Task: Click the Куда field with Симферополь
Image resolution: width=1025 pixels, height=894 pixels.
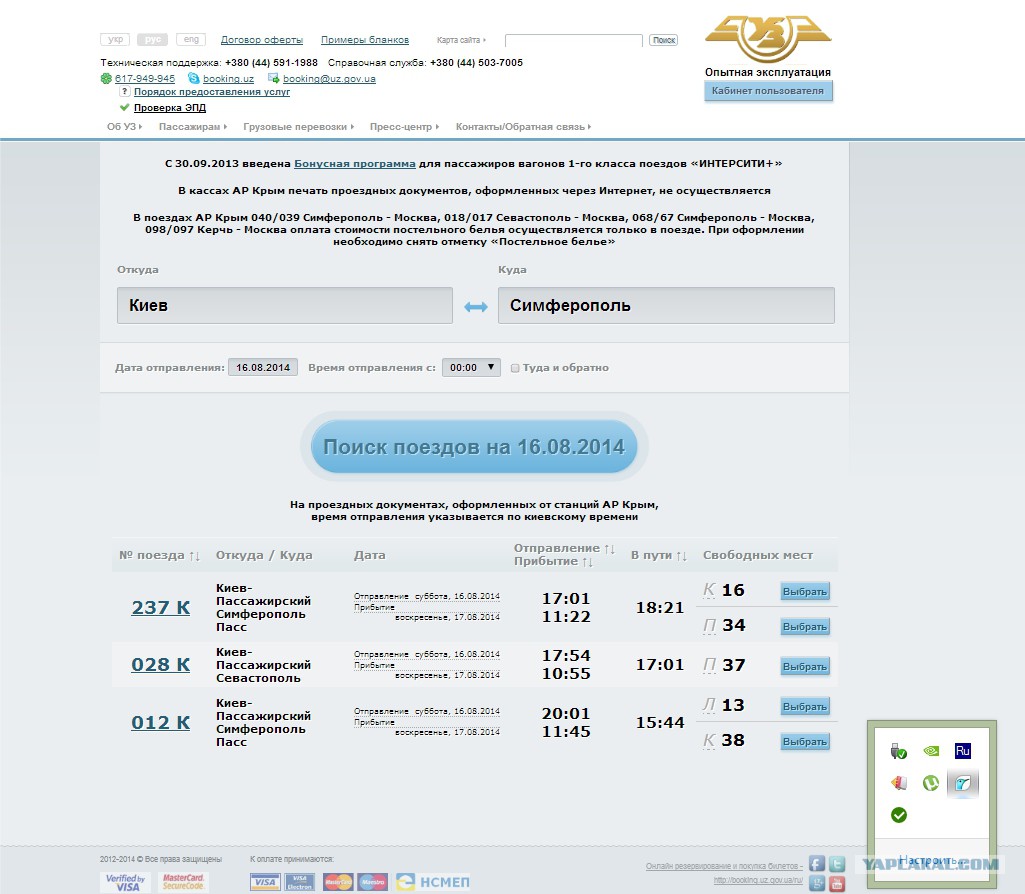Action: point(666,305)
